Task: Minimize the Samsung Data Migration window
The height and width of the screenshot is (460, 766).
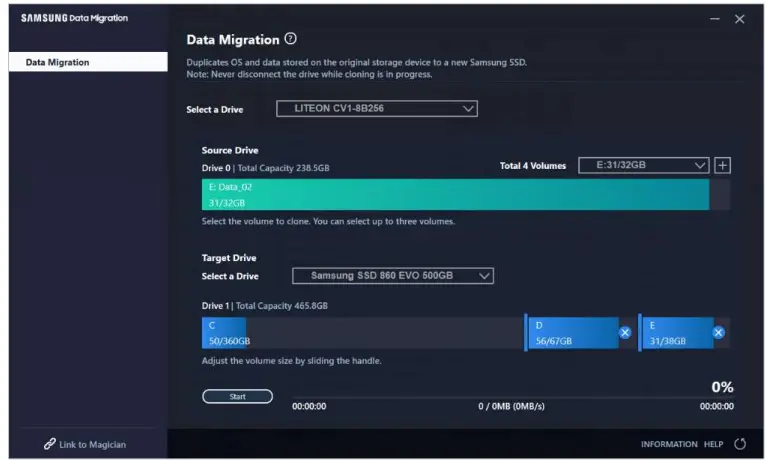Action: point(715,19)
